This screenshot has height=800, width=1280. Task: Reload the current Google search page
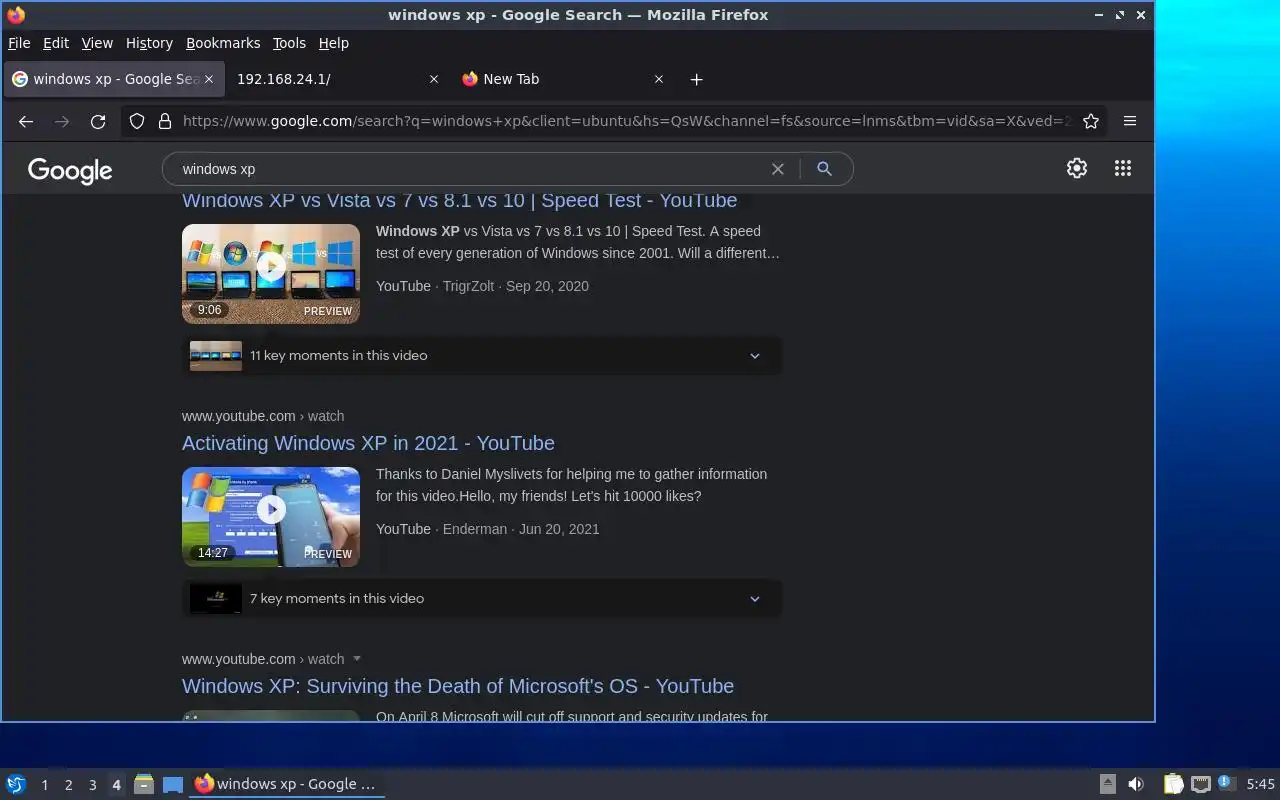pos(98,121)
